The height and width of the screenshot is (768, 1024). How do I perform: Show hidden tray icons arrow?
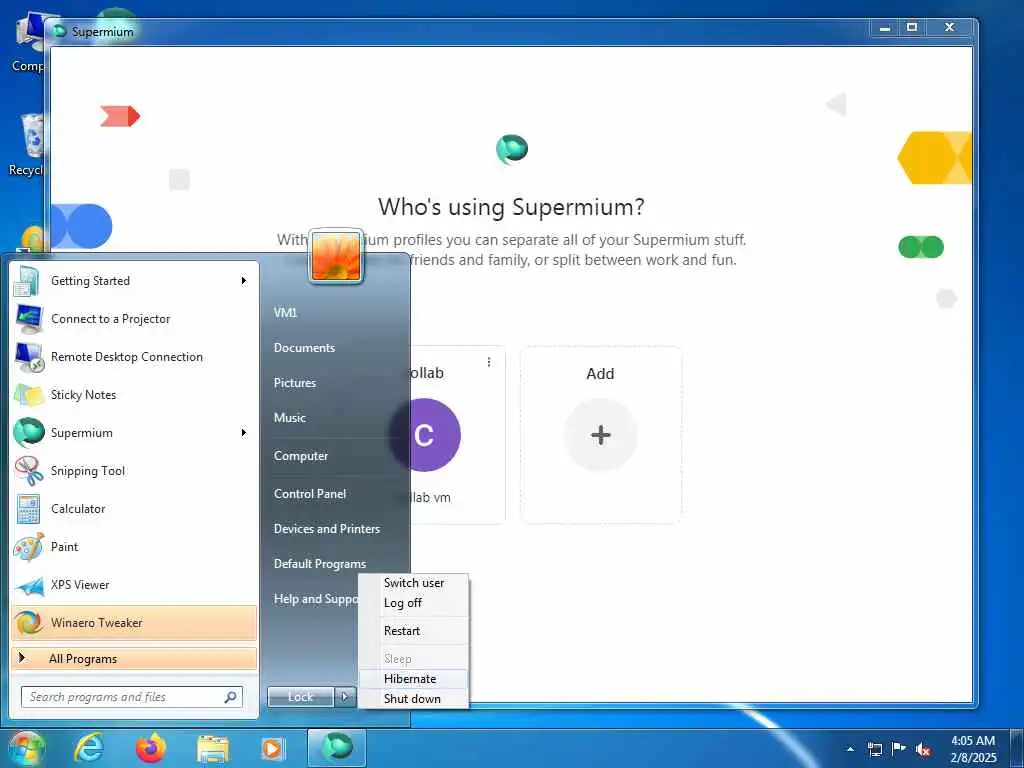tap(850, 749)
